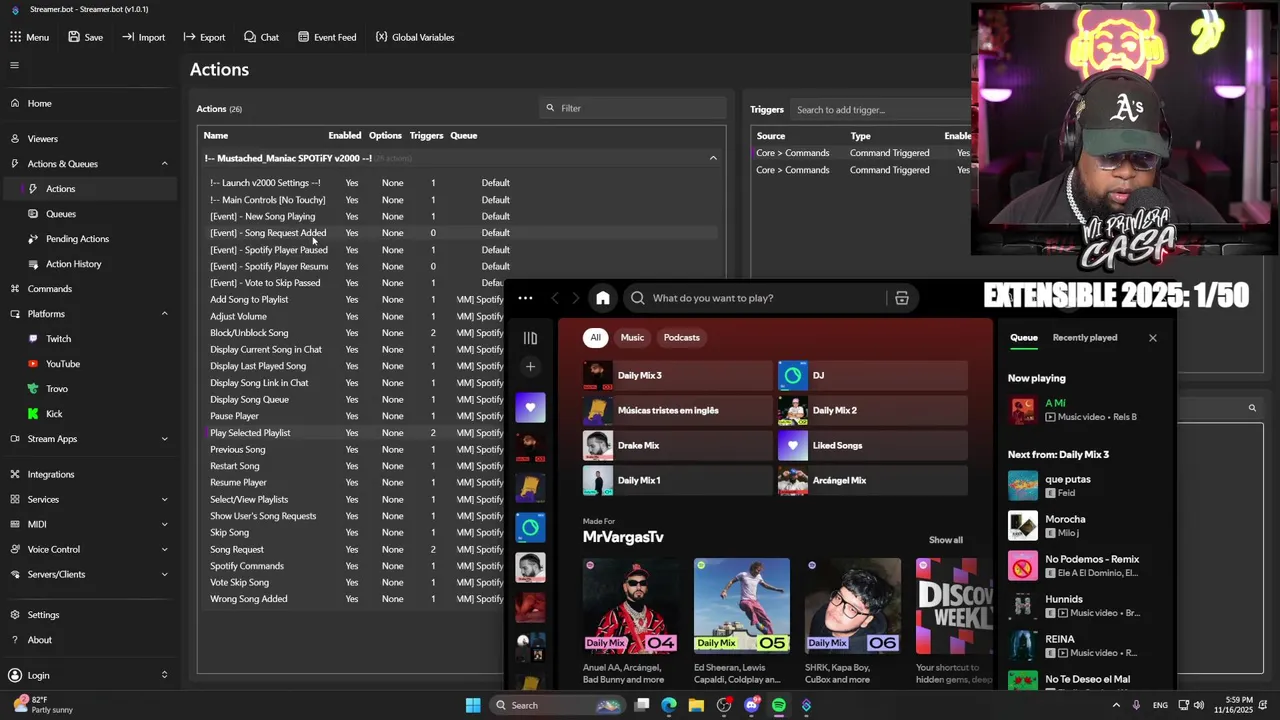Collapse the Mustached_Maniac SPOTIFY v2000 group
1280x720 pixels.
point(713,158)
